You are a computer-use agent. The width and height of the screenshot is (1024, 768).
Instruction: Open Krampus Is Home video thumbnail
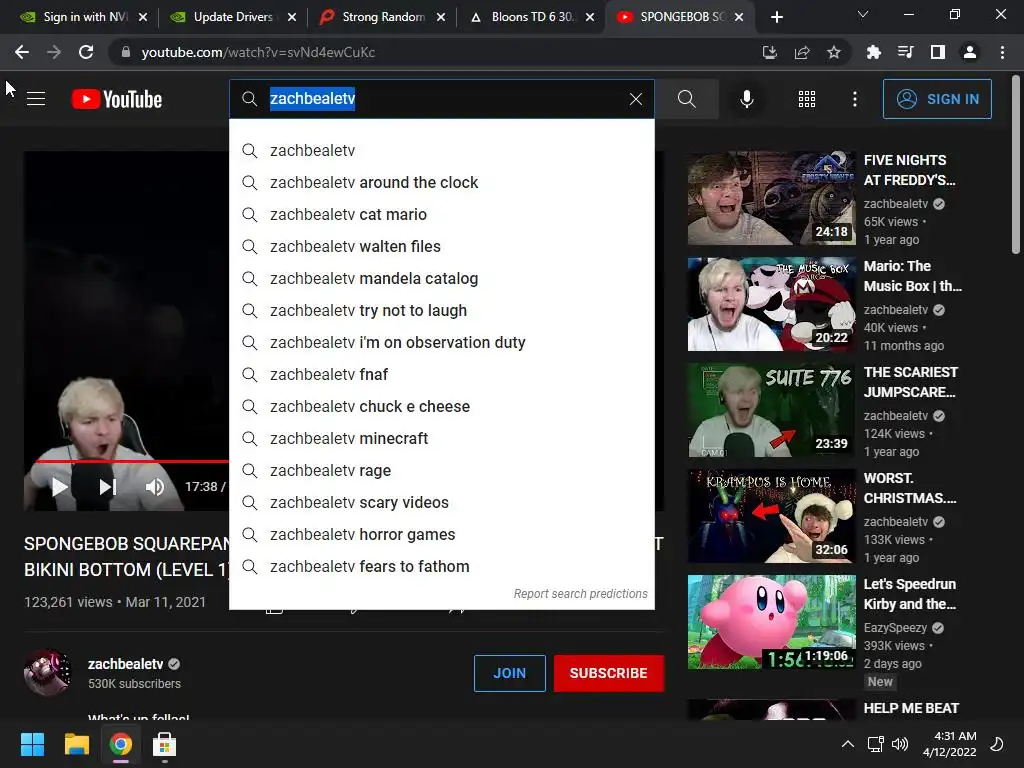[771, 516]
